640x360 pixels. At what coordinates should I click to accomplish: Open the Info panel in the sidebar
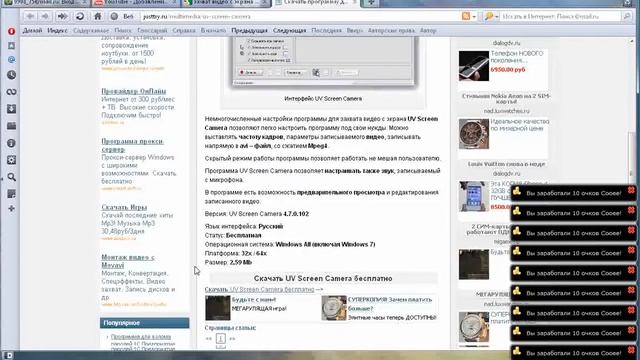click(11, 143)
